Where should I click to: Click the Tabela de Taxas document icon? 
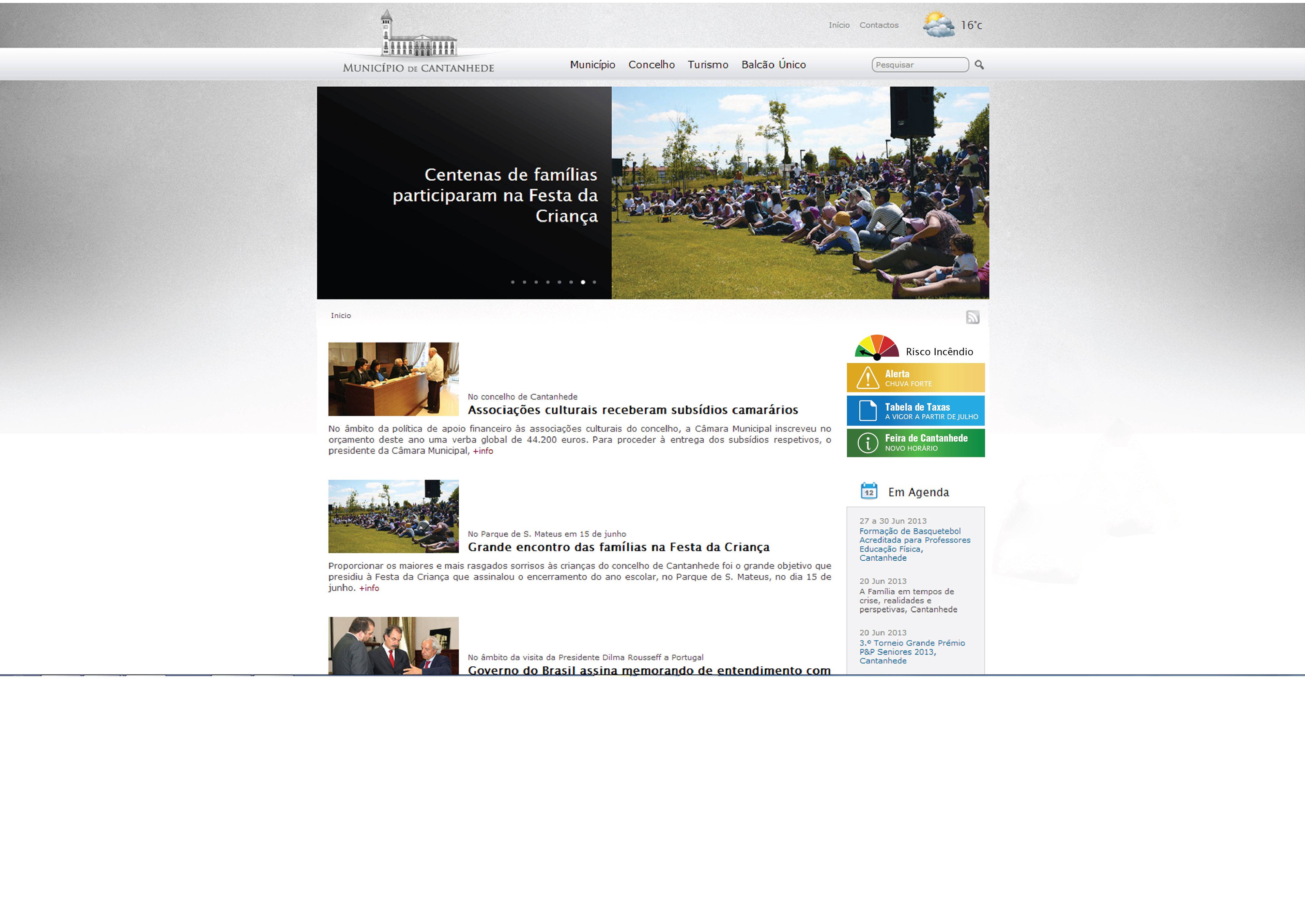point(867,411)
